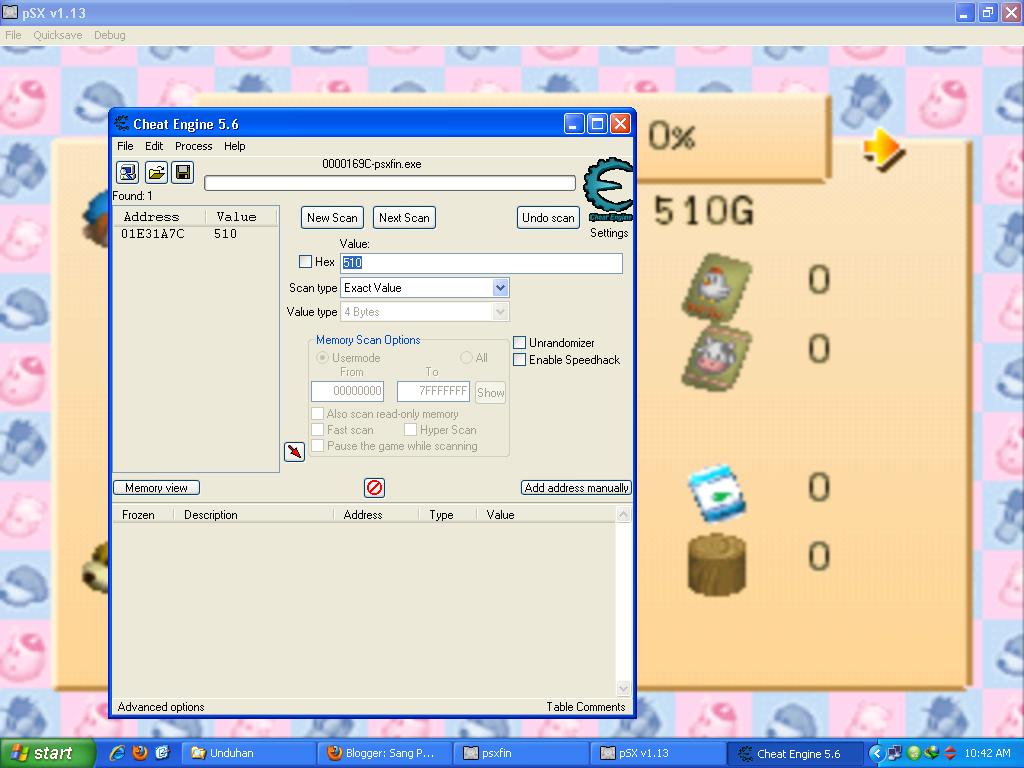Open the Value type dropdown

point(500,312)
